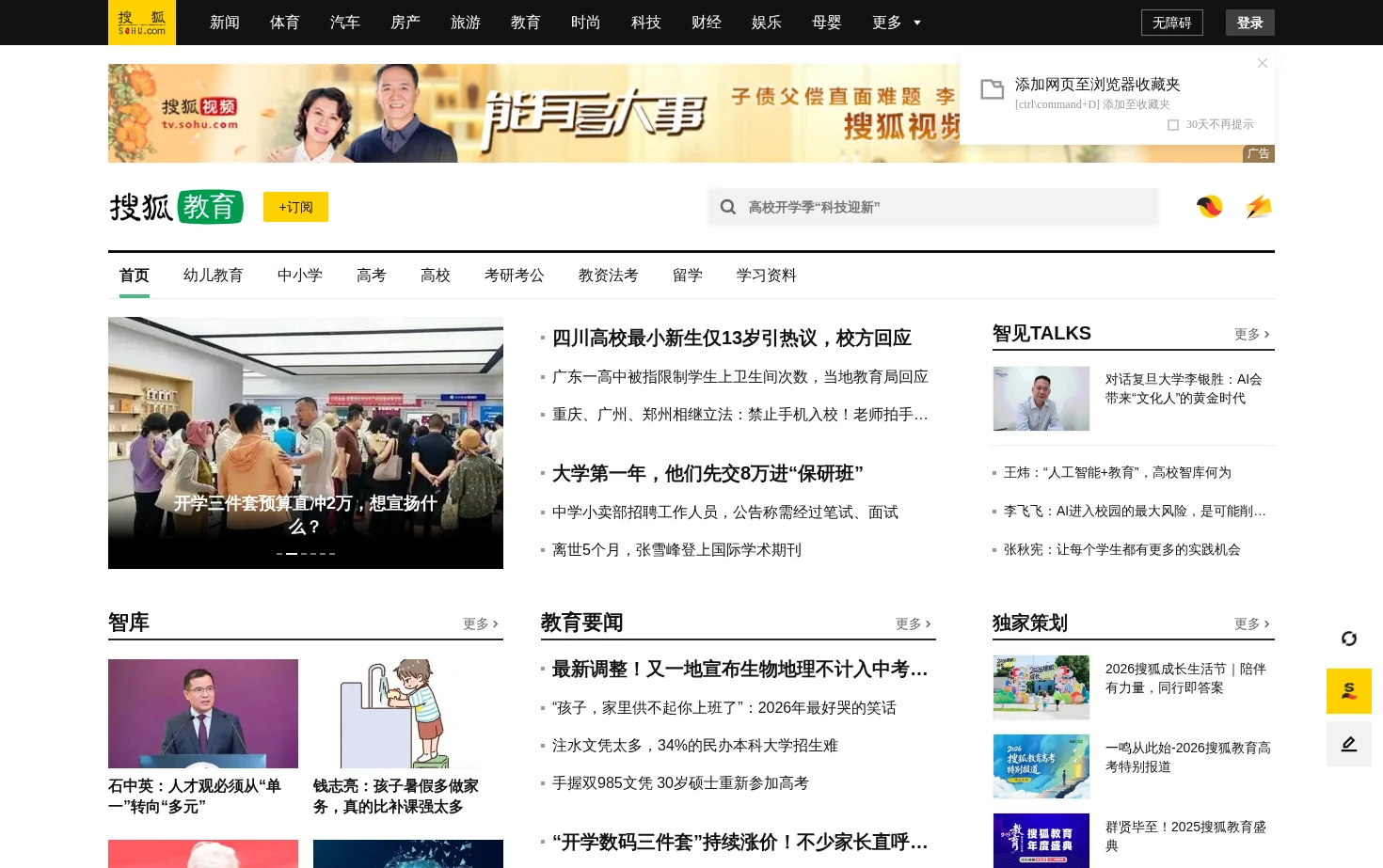Open 新闻 in the top menu
The height and width of the screenshot is (868, 1383).
225,23
